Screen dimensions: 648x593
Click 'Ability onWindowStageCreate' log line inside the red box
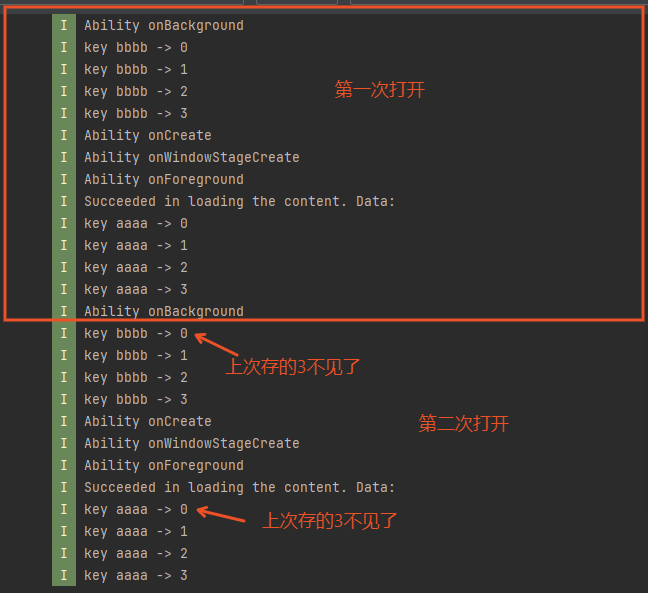[x=192, y=157]
